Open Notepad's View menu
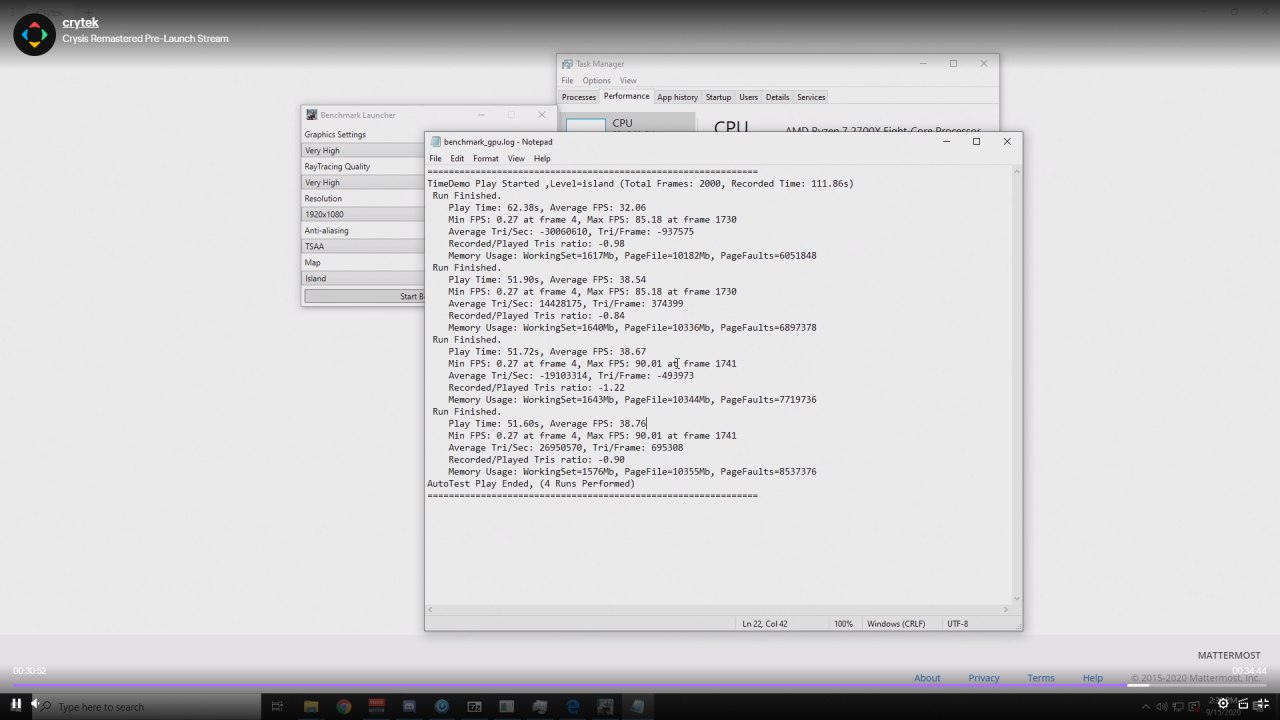 click(516, 158)
